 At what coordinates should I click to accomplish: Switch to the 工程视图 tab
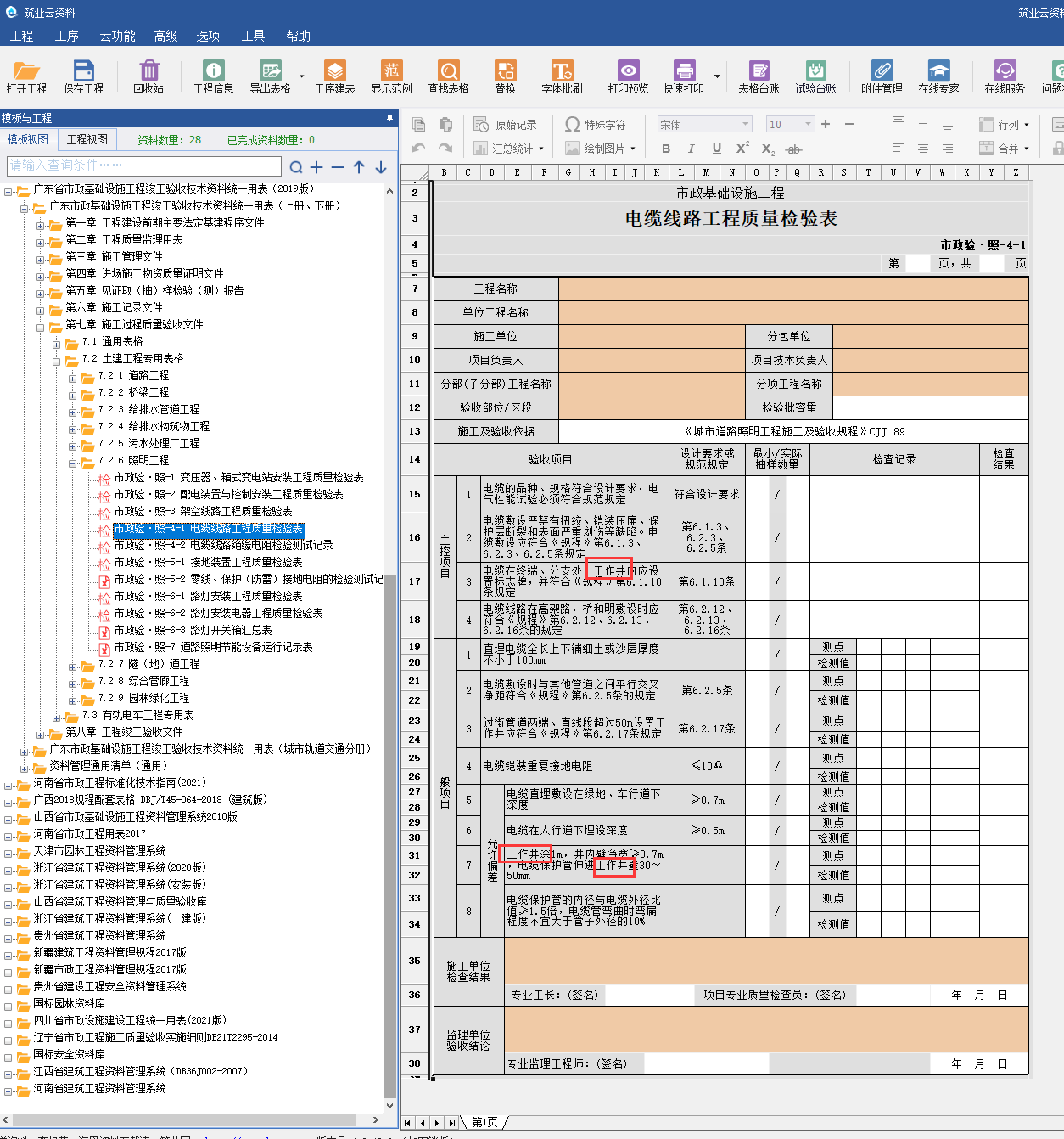pyautogui.click(x=87, y=139)
